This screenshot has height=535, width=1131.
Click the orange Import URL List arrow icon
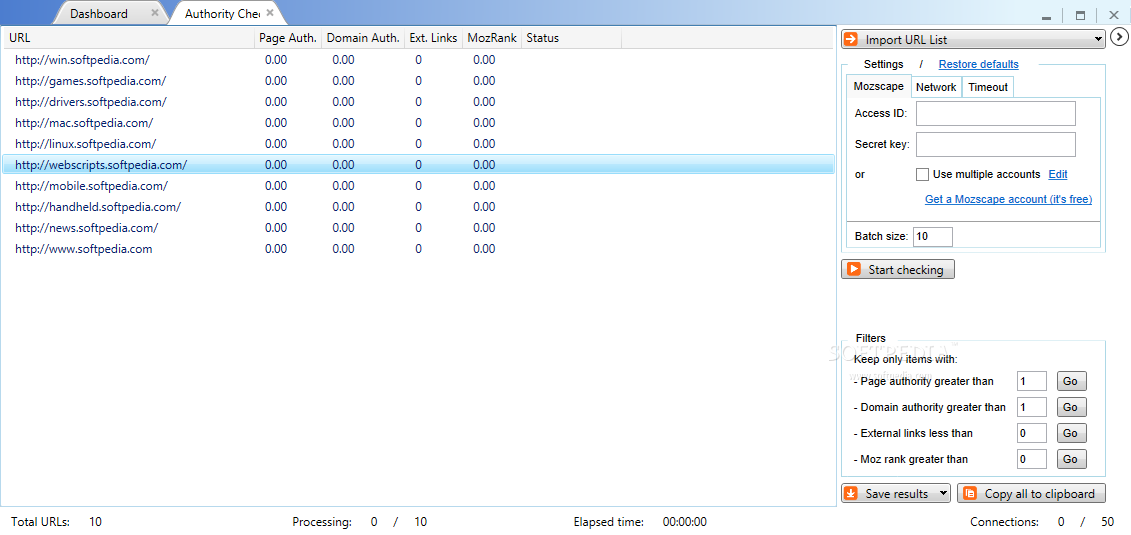[850, 39]
